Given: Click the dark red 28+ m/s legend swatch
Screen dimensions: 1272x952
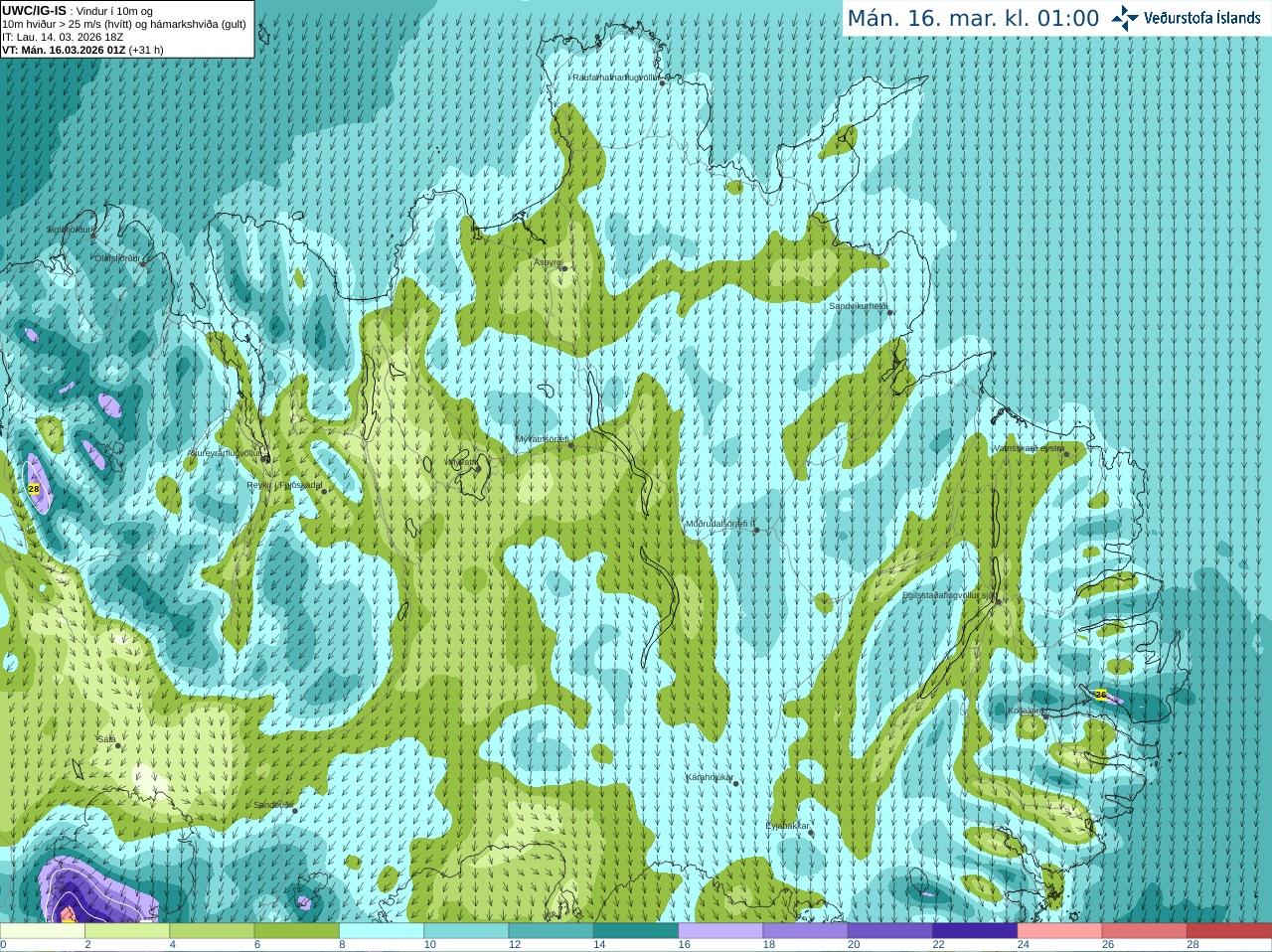Looking at the screenshot, I should [x=1229, y=931].
